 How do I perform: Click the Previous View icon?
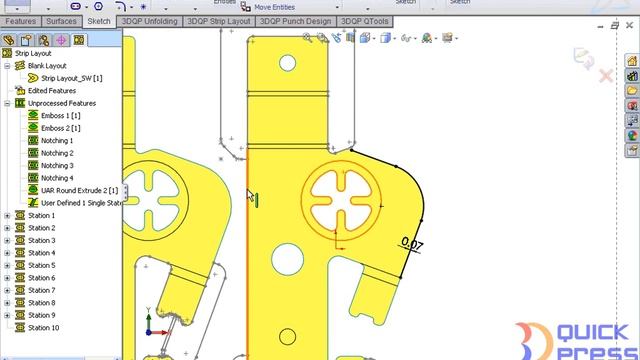click(336, 38)
